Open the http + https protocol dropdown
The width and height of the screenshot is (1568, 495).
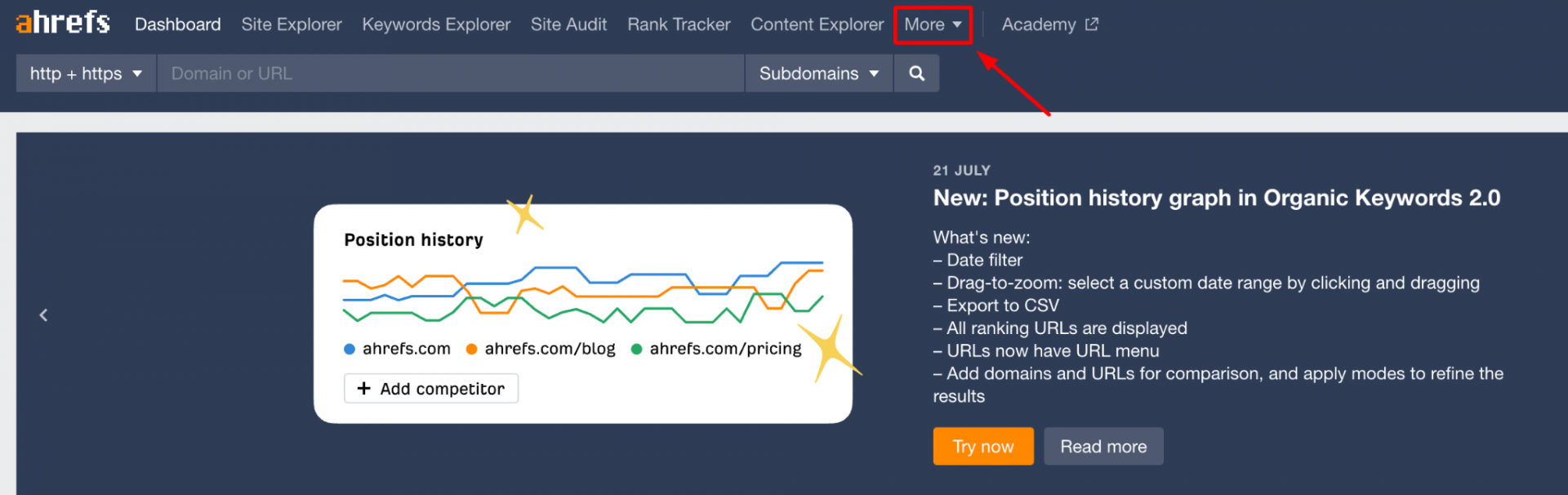[86, 74]
